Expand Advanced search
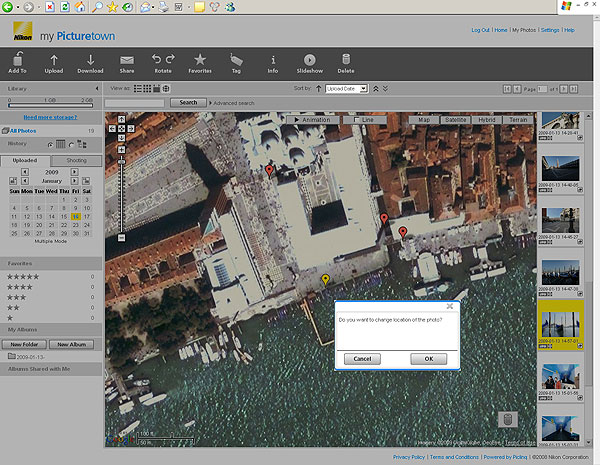600x465 pixels. (232, 103)
